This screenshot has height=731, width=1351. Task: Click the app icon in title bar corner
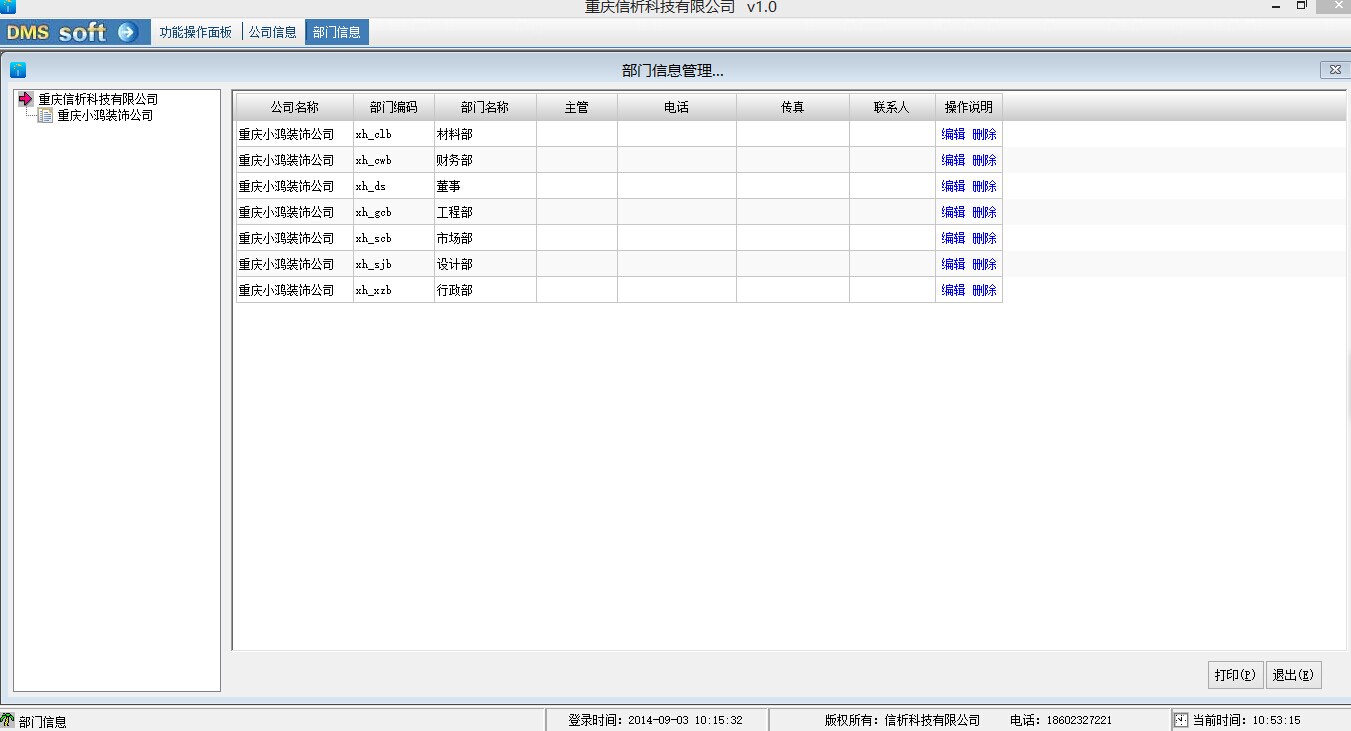pos(8,7)
